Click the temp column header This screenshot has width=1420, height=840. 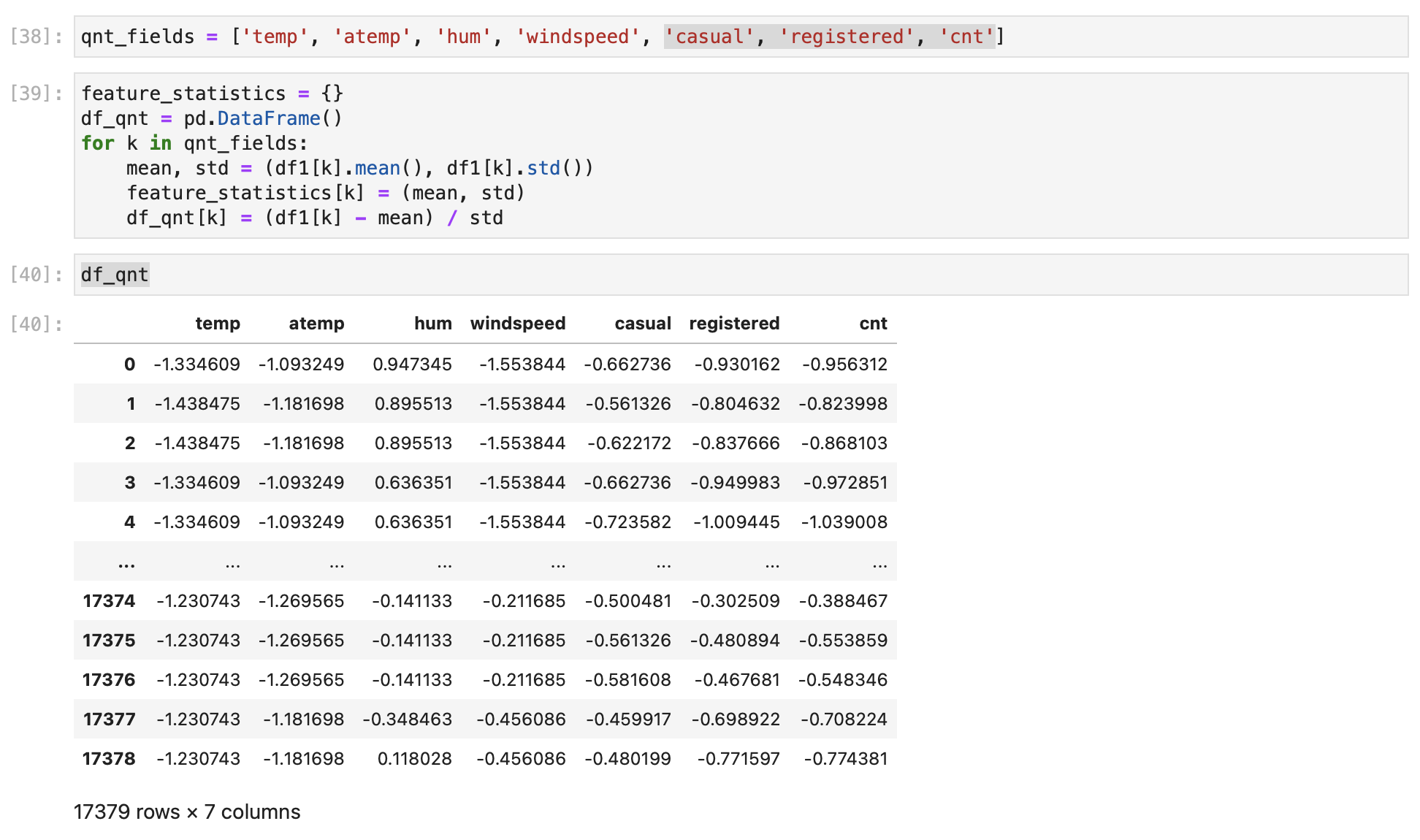(x=218, y=324)
